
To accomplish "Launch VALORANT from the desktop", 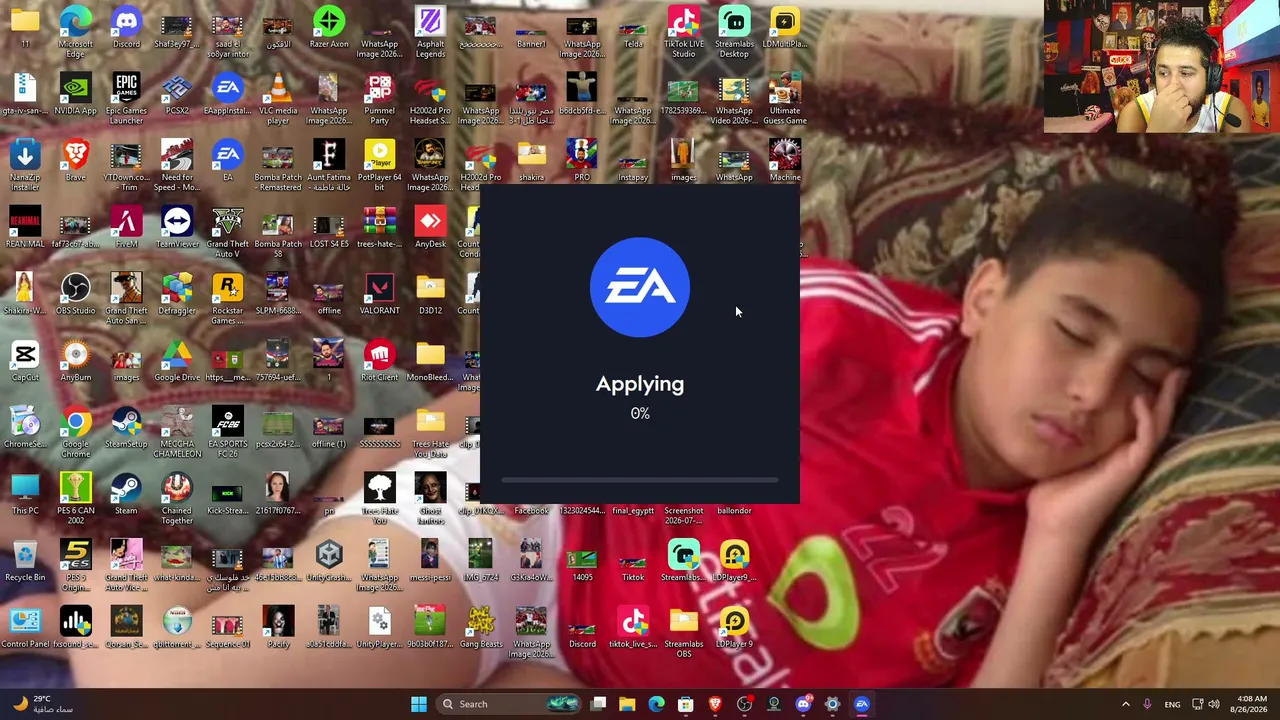I will [379, 295].
